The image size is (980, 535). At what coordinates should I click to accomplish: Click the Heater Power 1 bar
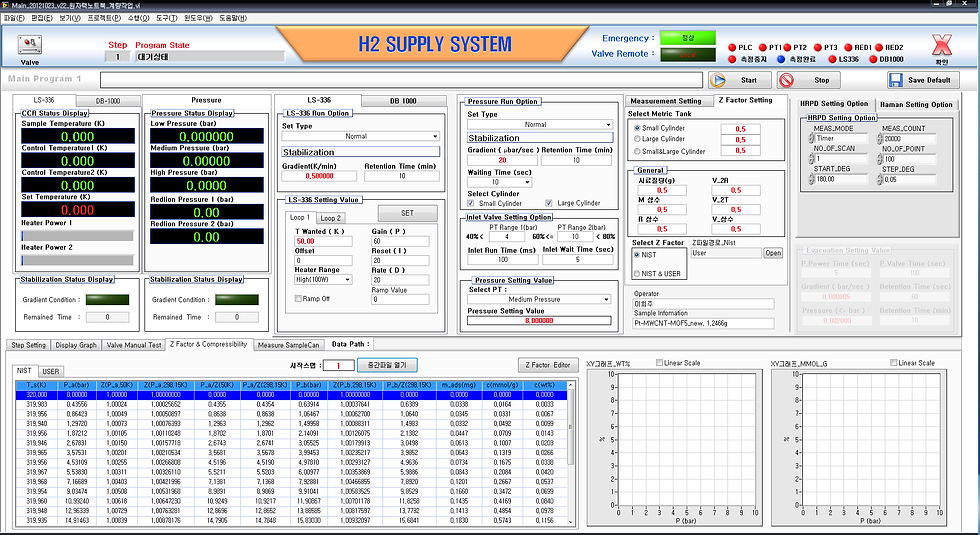pyautogui.click(x=78, y=236)
